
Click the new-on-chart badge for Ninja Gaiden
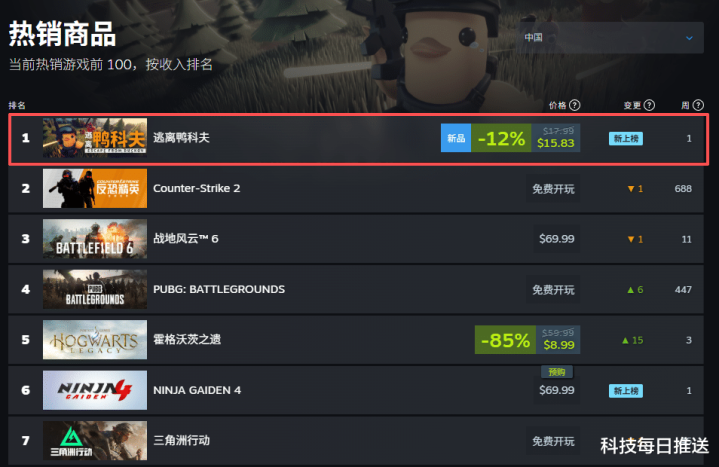click(x=626, y=391)
